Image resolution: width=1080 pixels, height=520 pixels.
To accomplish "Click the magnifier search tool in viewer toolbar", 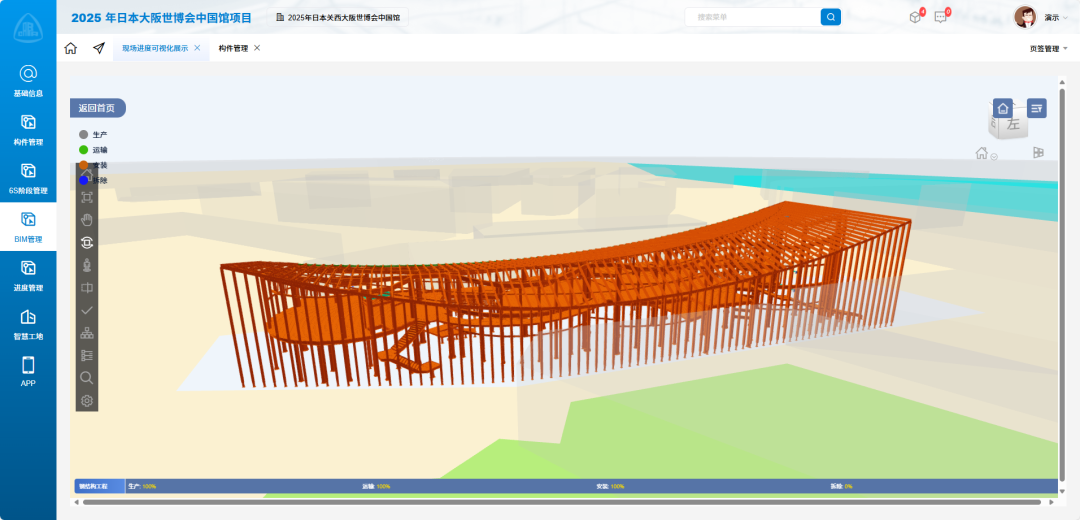I will click(x=87, y=378).
